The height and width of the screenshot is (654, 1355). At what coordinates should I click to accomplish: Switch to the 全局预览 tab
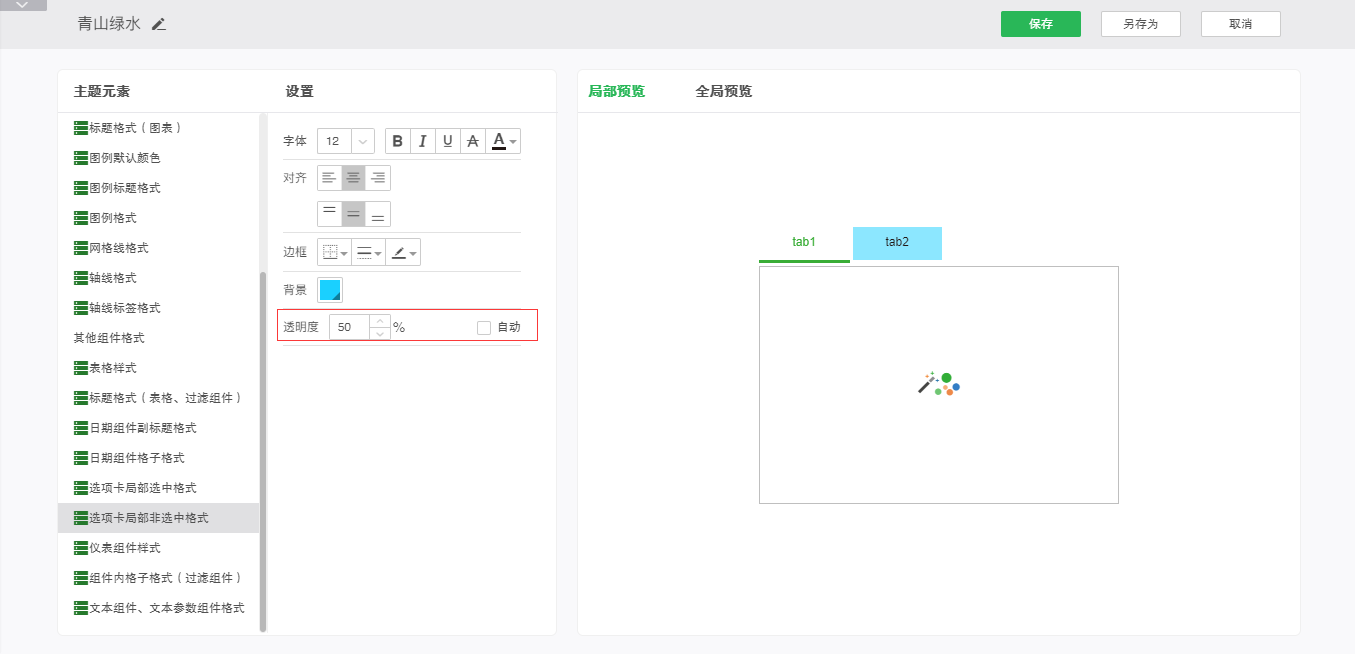(x=723, y=91)
